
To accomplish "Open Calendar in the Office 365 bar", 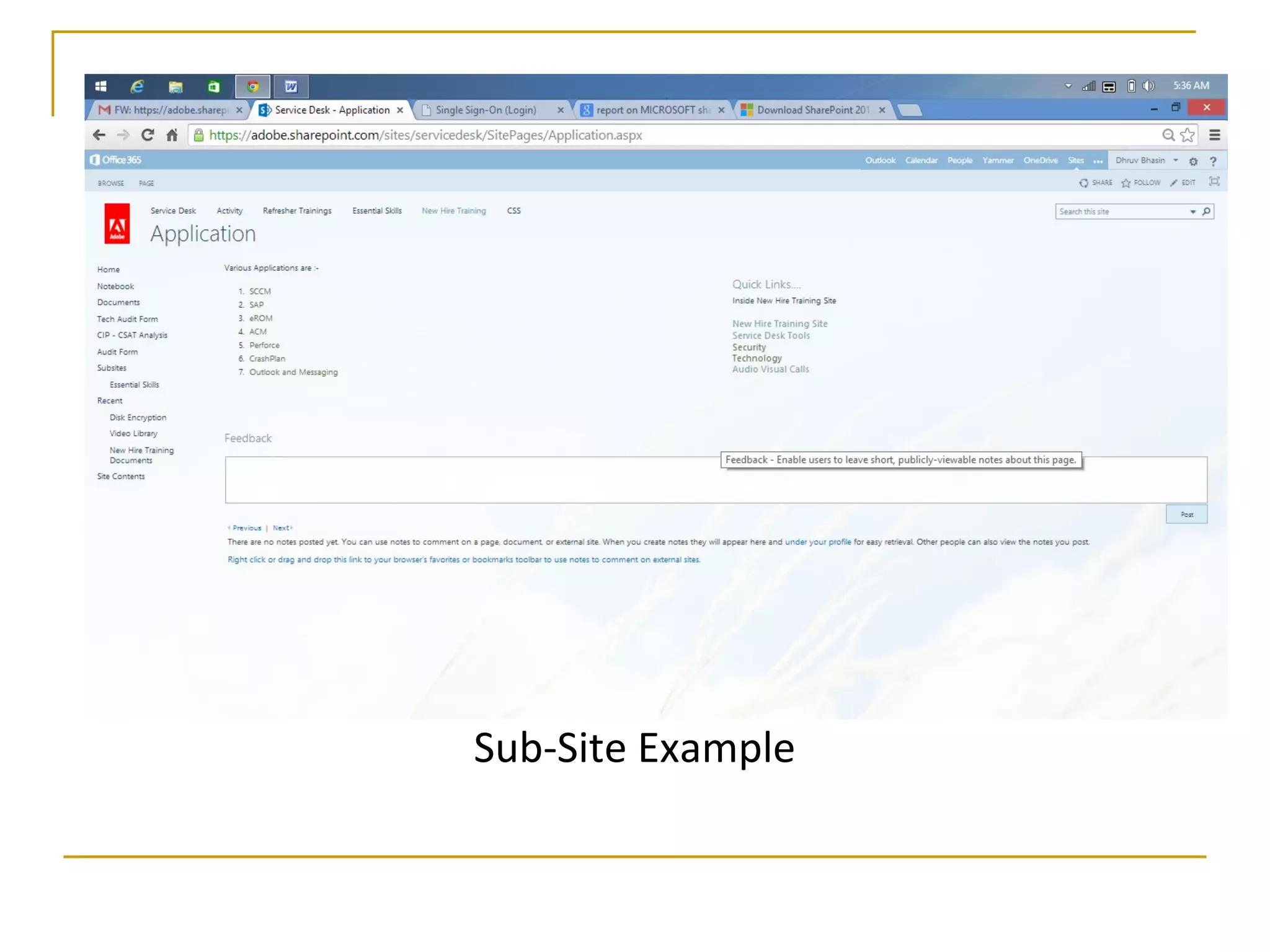I will (921, 161).
